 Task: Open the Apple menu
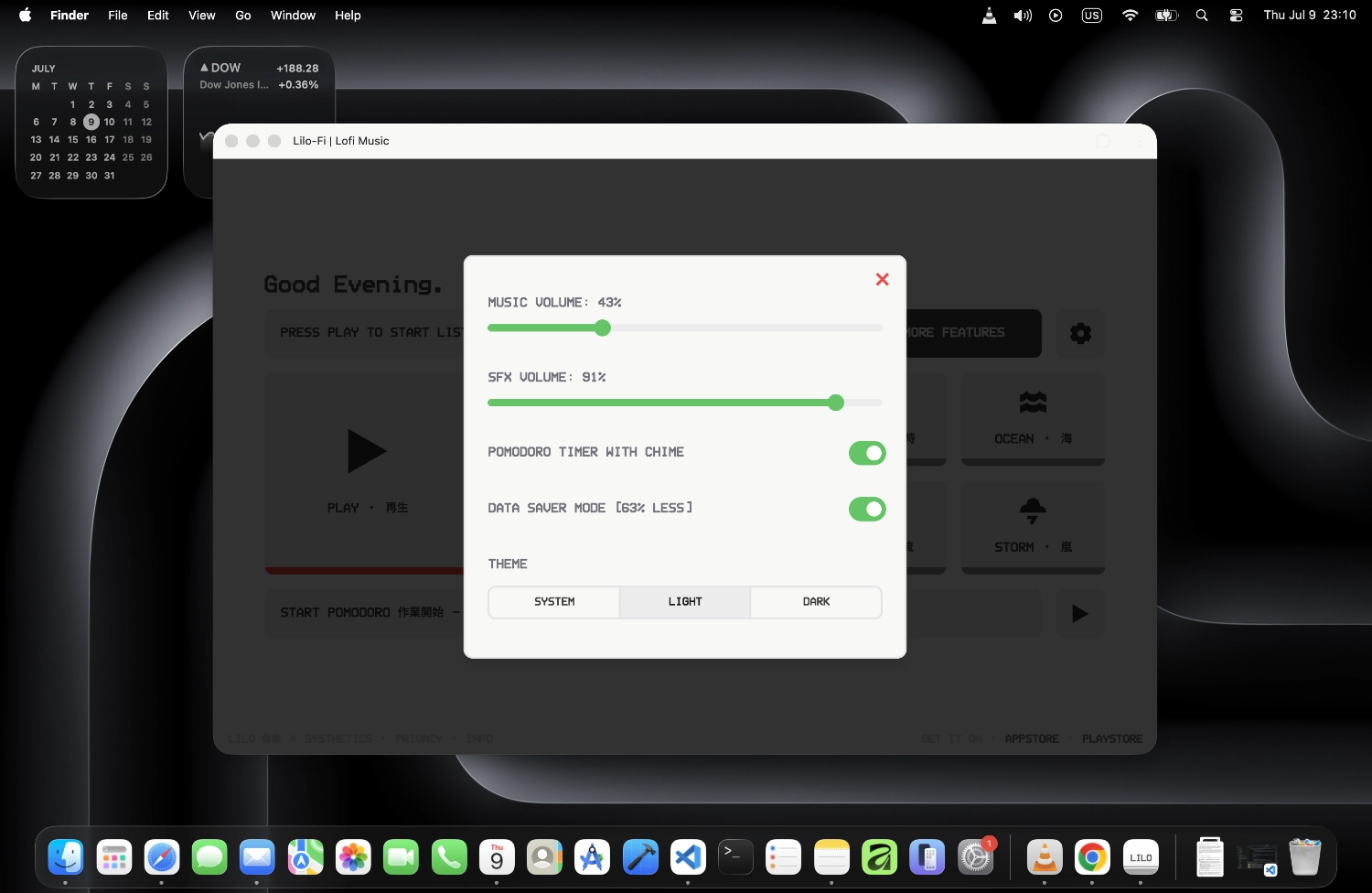(x=26, y=15)
